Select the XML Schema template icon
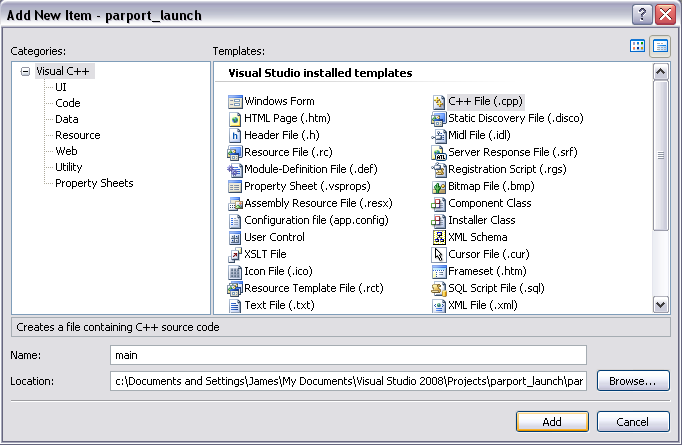 [439, 238]
